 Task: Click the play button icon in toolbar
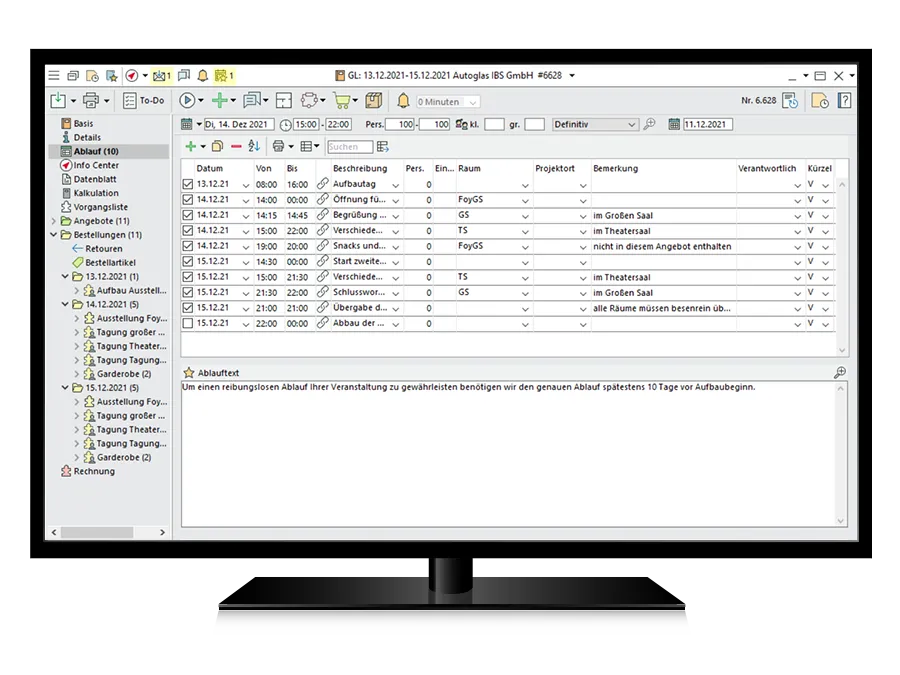point(186,101)
